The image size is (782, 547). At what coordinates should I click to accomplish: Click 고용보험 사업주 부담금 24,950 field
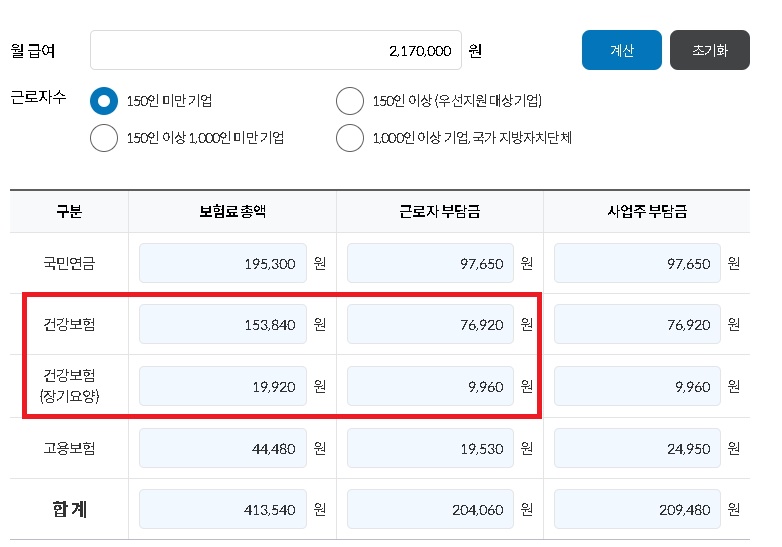click(636, 448)
